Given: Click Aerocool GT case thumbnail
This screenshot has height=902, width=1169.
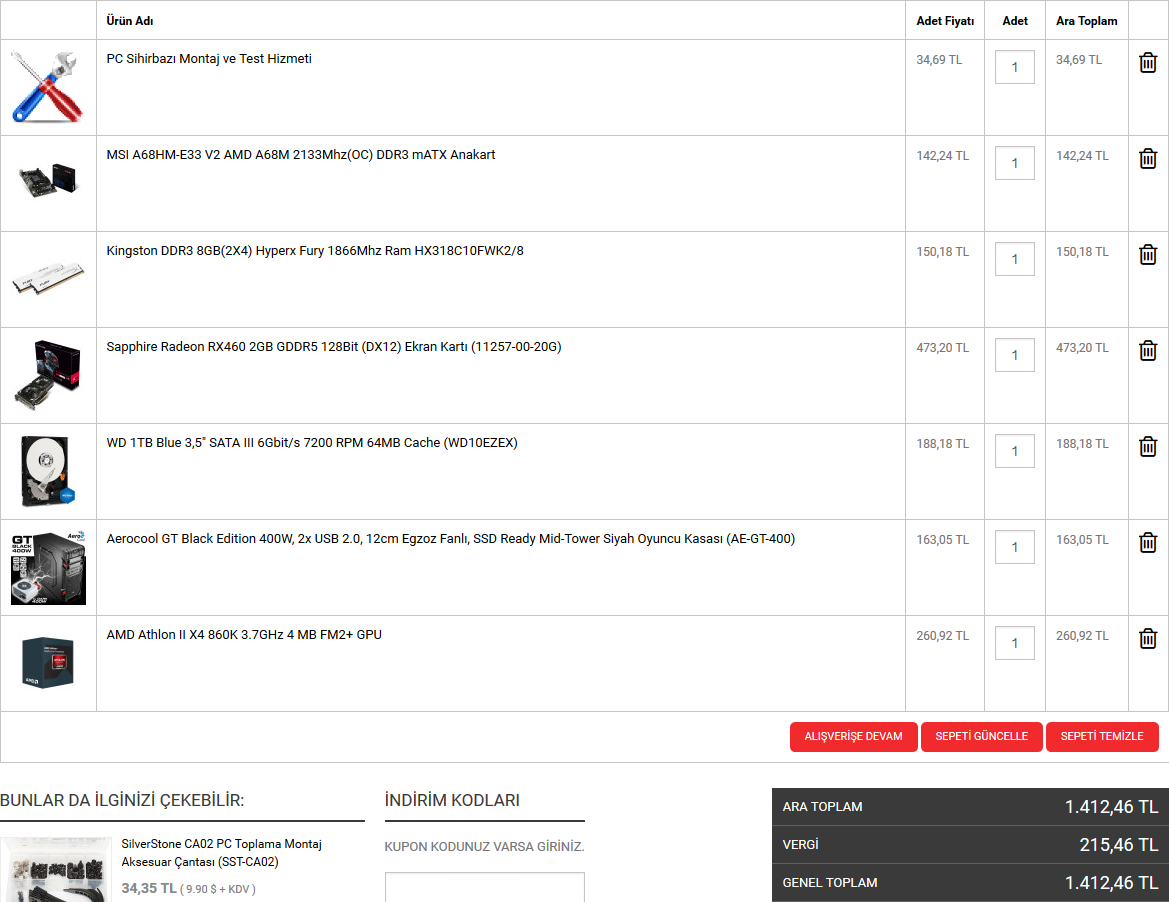Looking at the screenshot, I should (48, 567).
